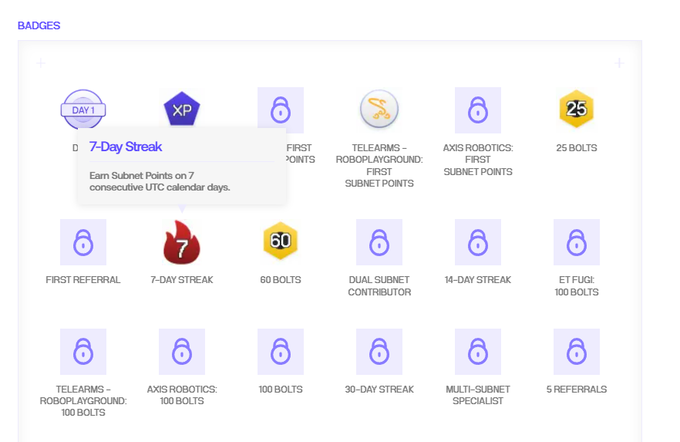The height and width of the screenshot is (442, 680).
Task: Click the locked Axis Robotics 100 Bolts badge
Action: point(182,351)
